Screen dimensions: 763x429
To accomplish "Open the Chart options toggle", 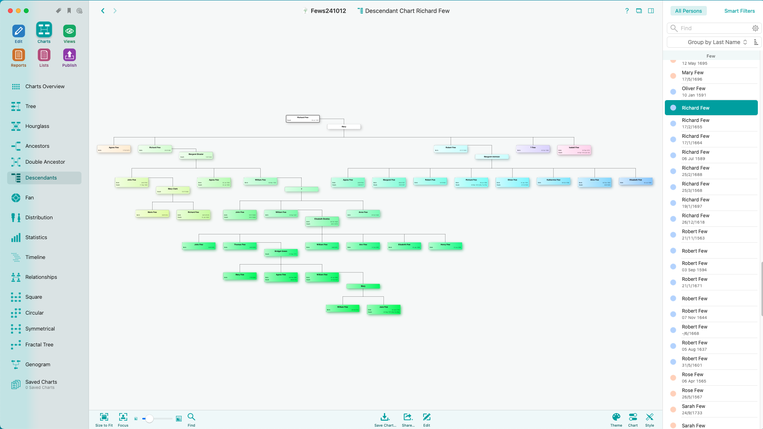I will pyautogui.click(x=633, y=420).
